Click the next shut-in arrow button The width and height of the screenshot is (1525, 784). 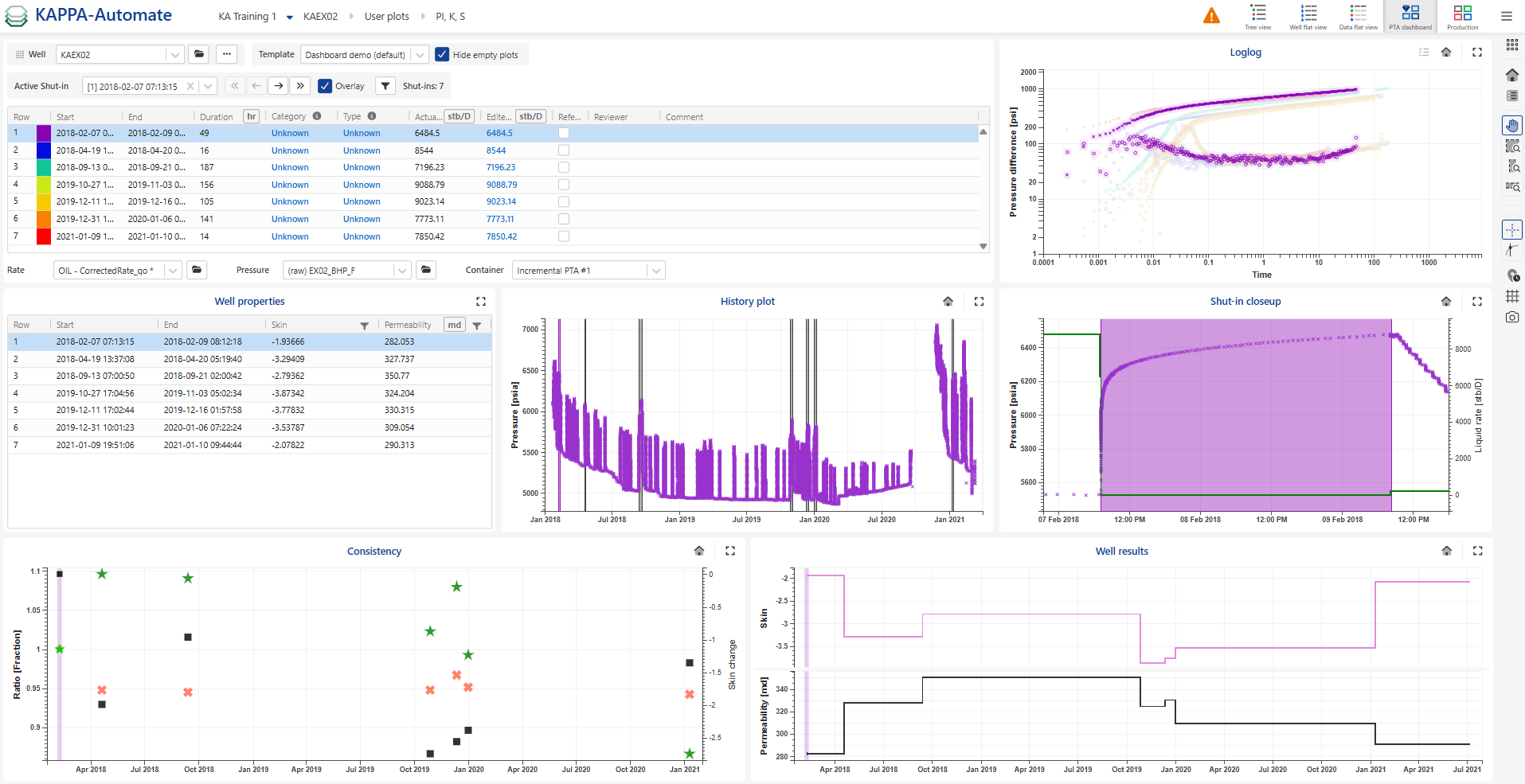tap(278, 85)
